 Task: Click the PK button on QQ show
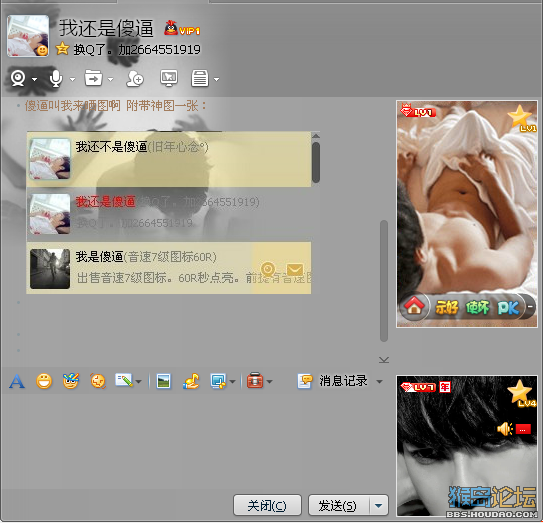click(508, 307)
